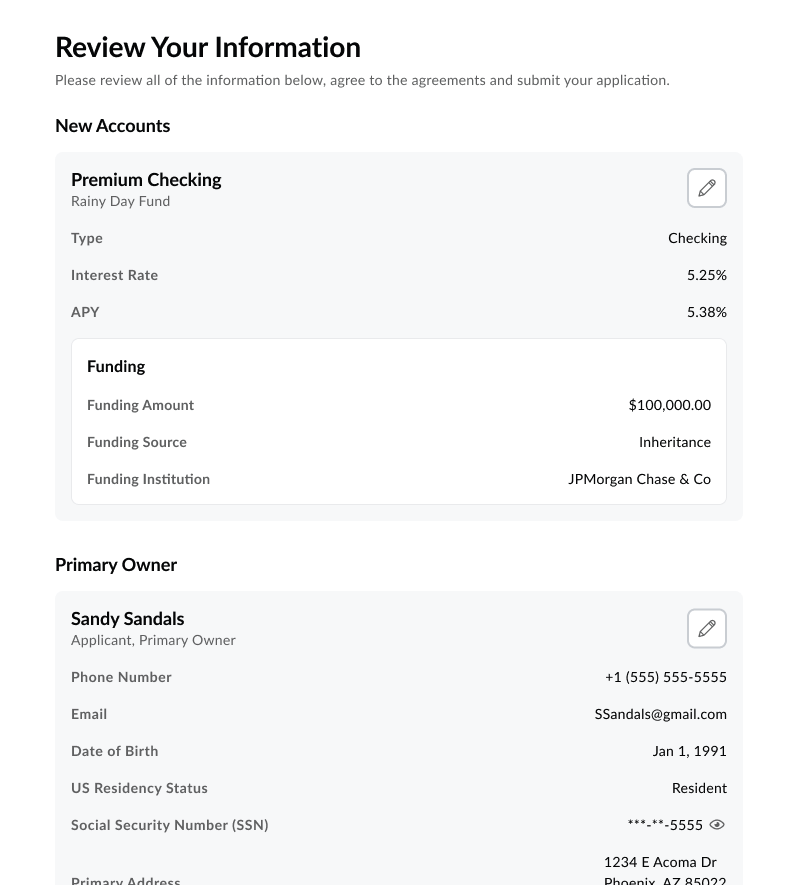This screenshot has height=885, width=808.
Task: Click the 5.25% interest rate value
Action: point(706,275)
